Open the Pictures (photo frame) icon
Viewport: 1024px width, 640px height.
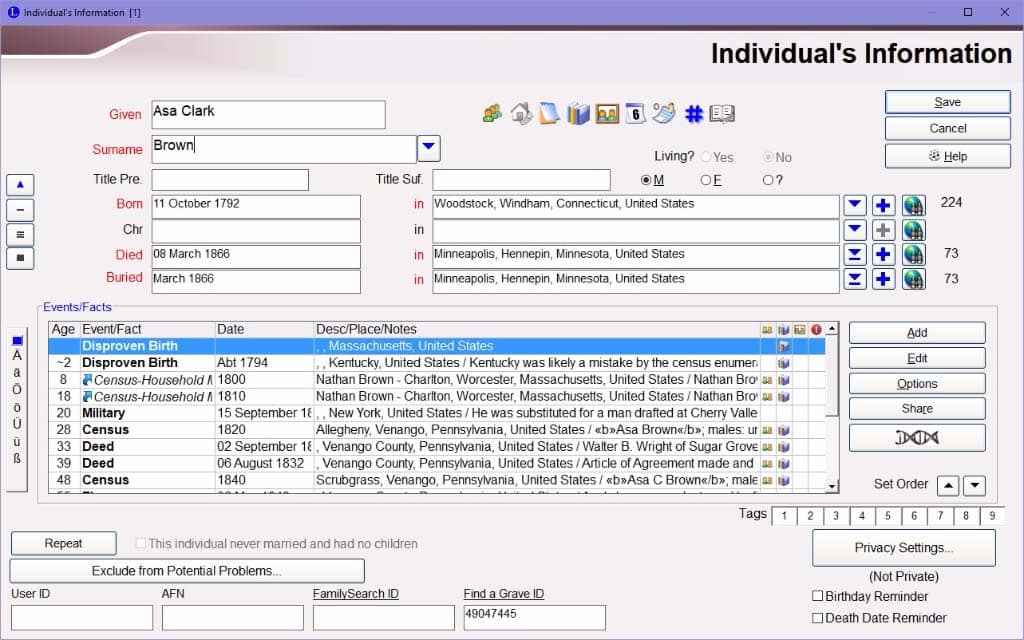tap(607, 114)
